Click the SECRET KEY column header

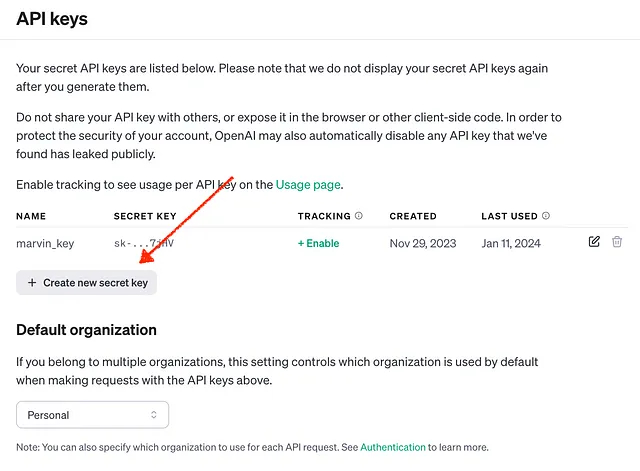[x=145, y=216]
